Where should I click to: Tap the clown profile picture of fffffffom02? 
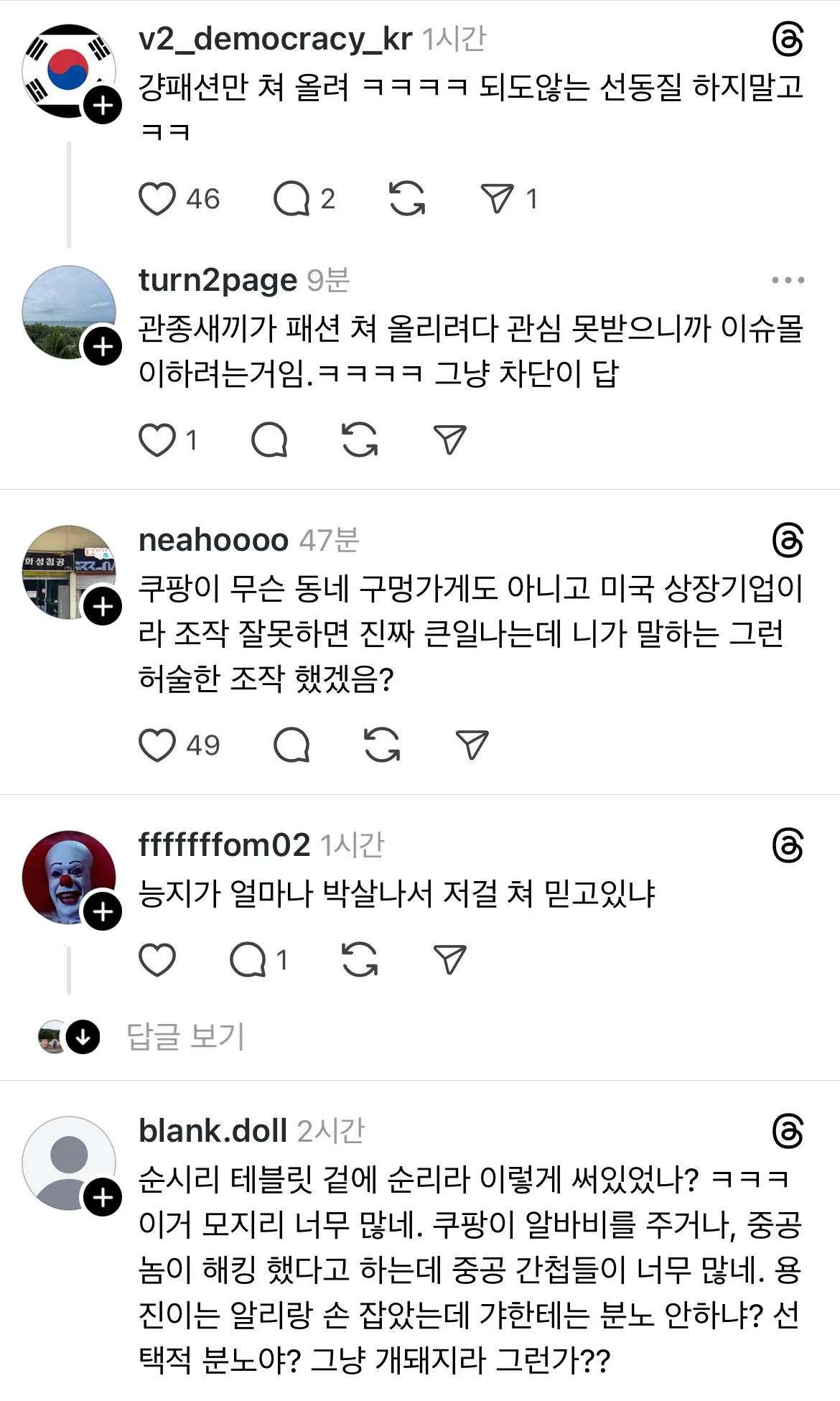[x=65, y=876]
